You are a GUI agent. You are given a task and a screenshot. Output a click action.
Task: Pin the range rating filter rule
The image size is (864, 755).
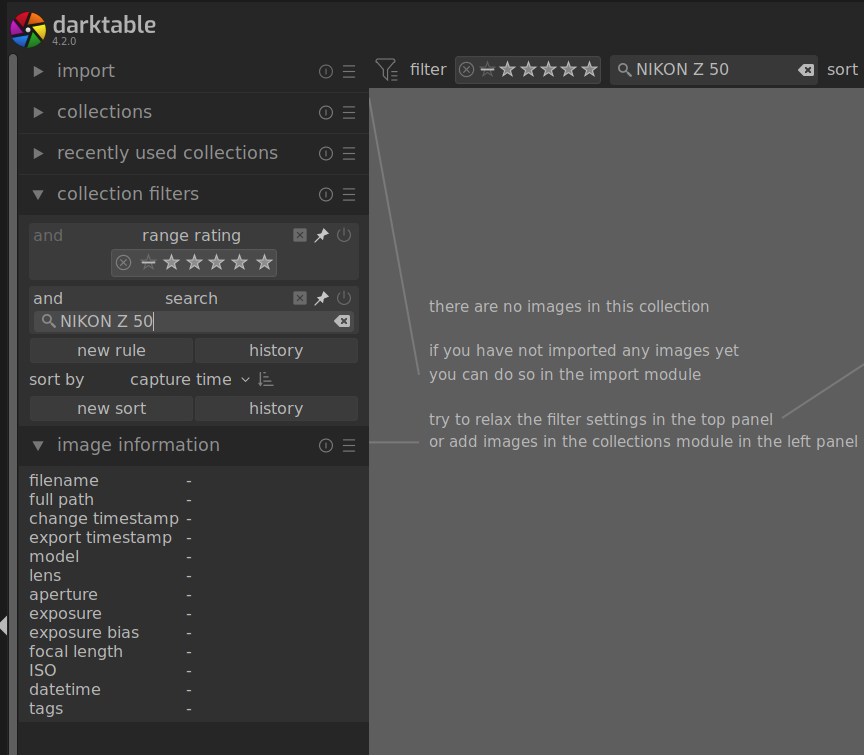pyautogui.click(x=321, y=235)
